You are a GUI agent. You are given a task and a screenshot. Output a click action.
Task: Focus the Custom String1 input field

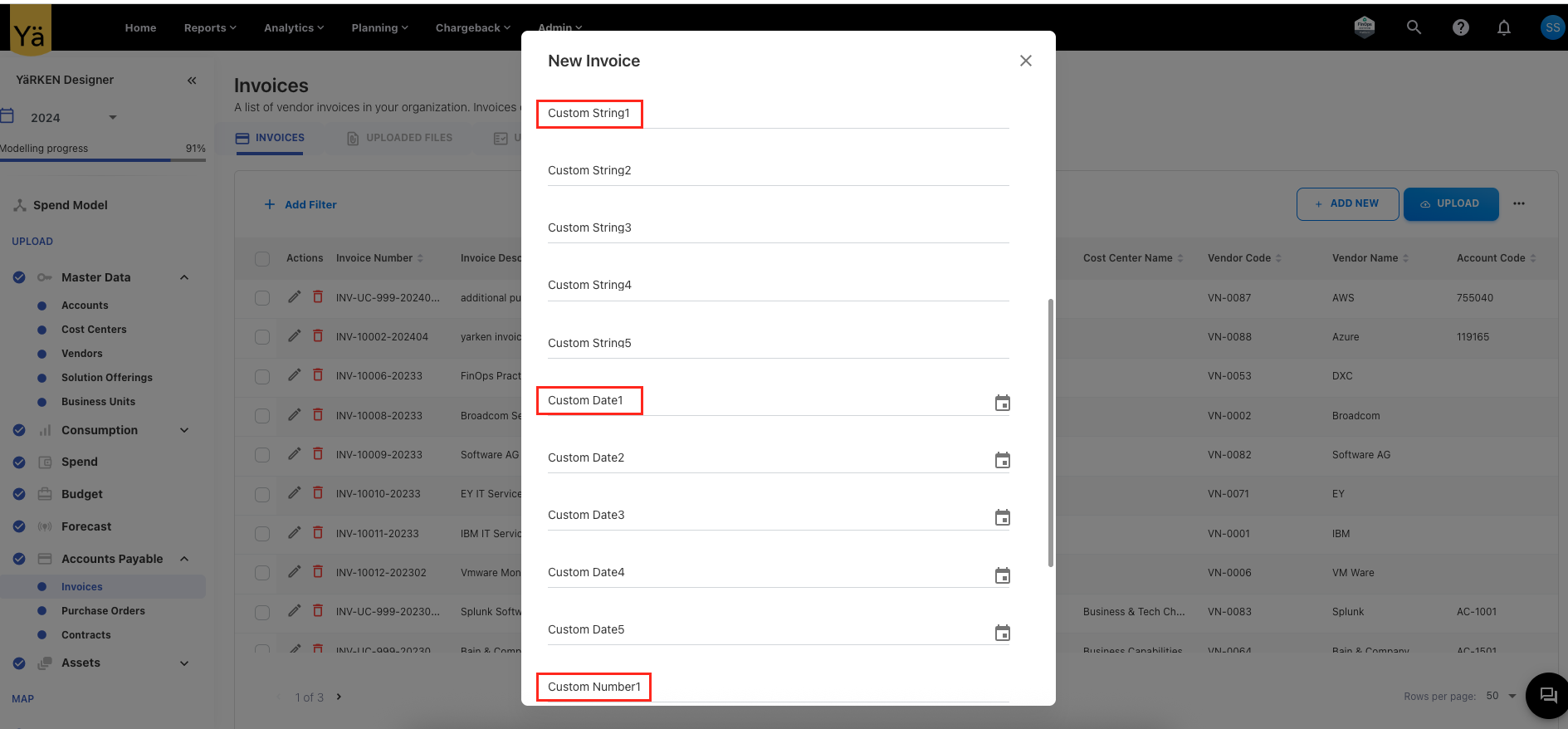[x=778, y=114]
